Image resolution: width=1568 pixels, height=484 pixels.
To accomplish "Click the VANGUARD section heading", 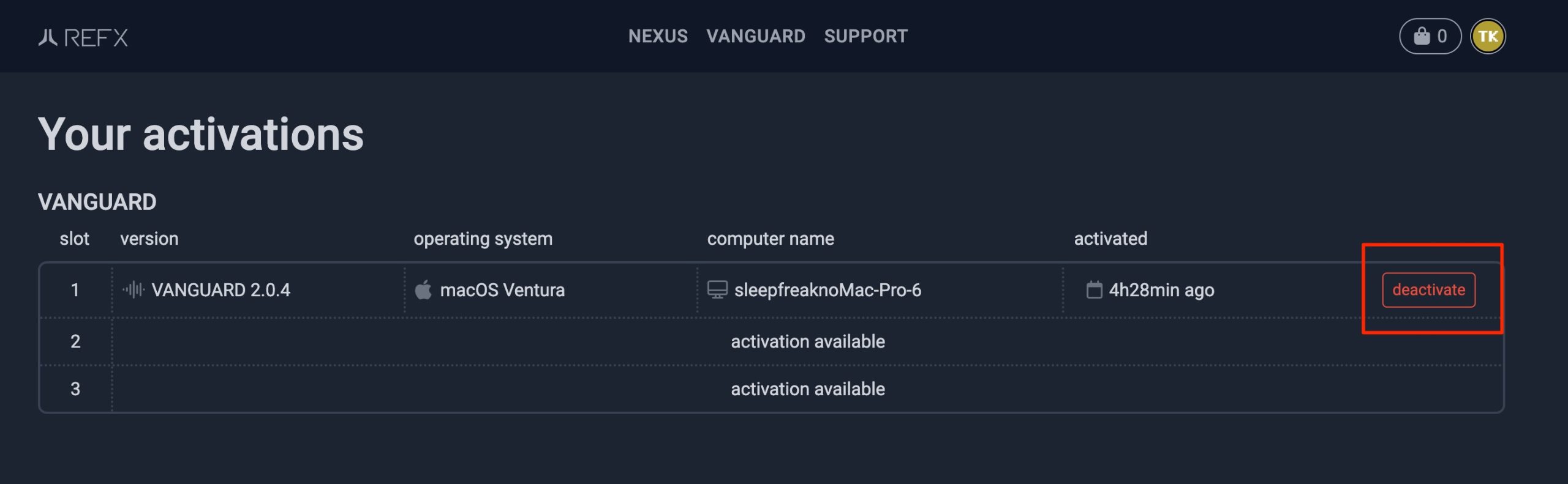I will [97, 202].
